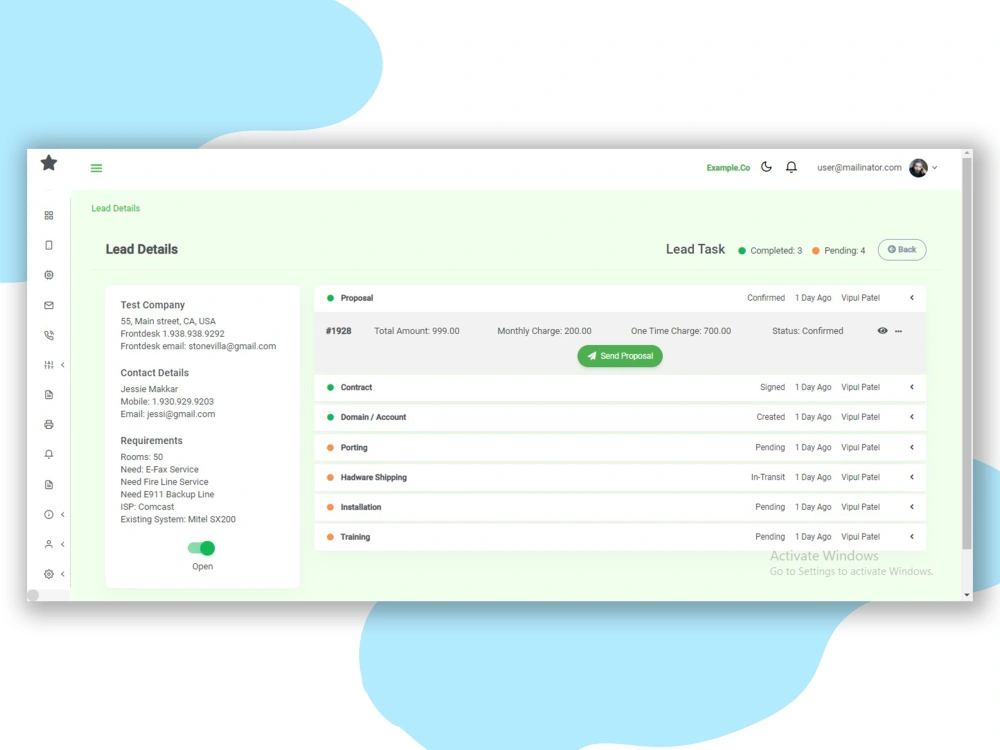Select the Hadware Shipping task title
1000x750 pixels.
tap(374, 478)
